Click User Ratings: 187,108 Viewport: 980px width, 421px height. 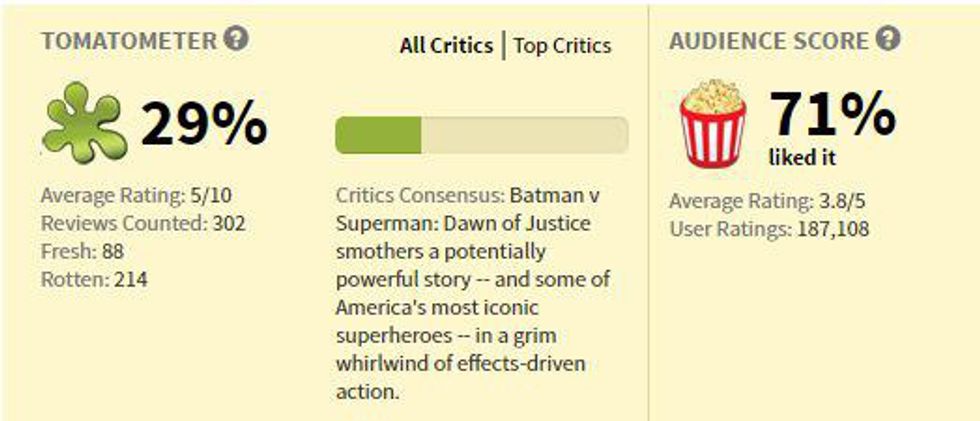click(x=769, y=229)
